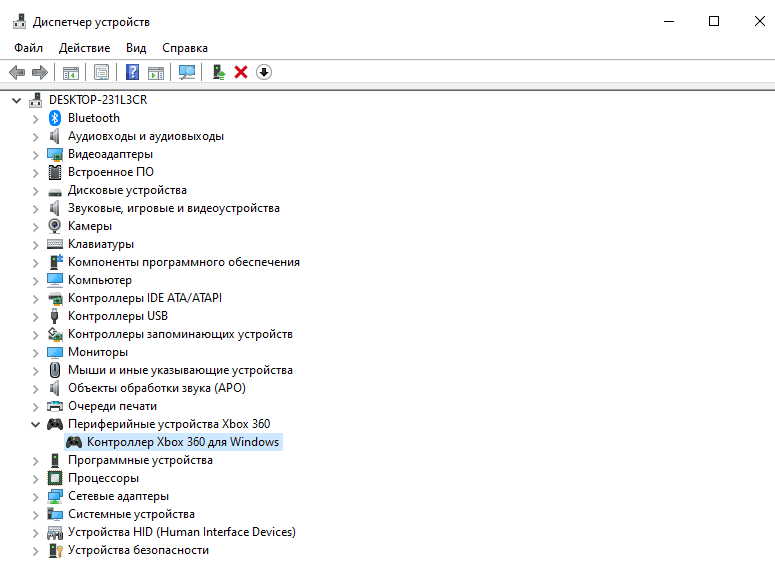Image resolution: width=775 pixels, height=575 pixels.
Task: Expand the Компьютер category
Action: tap(36, 281)
